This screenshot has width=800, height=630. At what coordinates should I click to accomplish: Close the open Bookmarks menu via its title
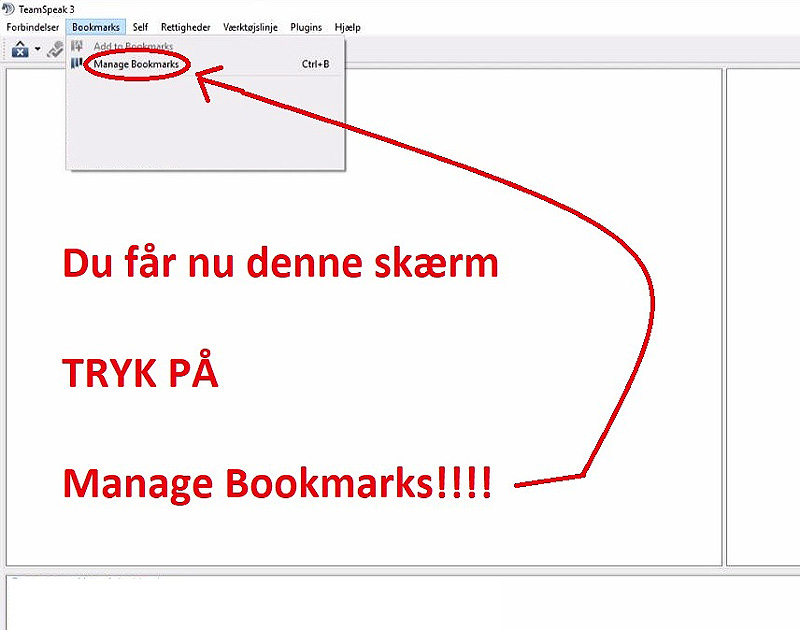[95, 27]
